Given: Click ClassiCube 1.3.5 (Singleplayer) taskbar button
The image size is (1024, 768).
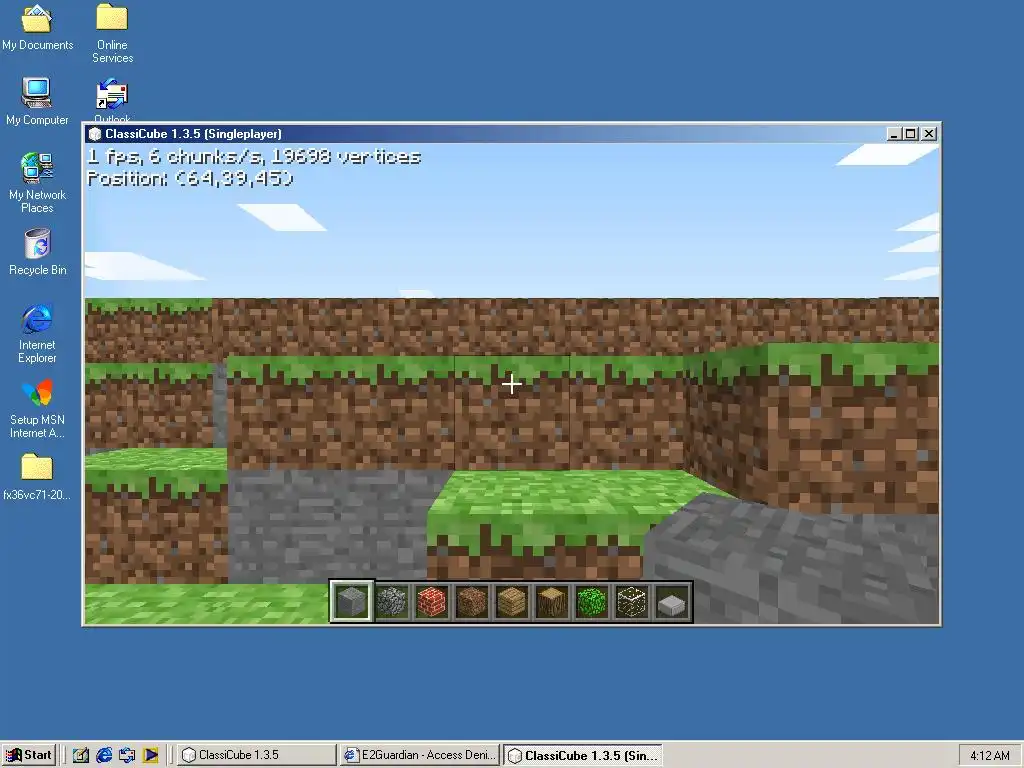Looking at the screenshot, I should point(583,755).
